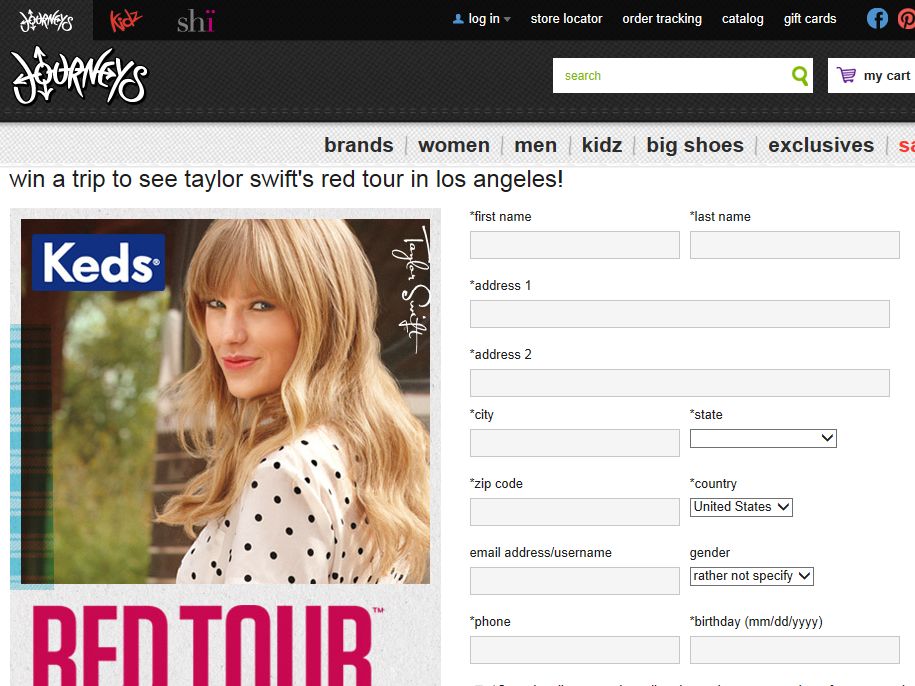Viewport: 915px width, 686px height.
Task: Open the brands menu
Action: click(x=359, y=145)
